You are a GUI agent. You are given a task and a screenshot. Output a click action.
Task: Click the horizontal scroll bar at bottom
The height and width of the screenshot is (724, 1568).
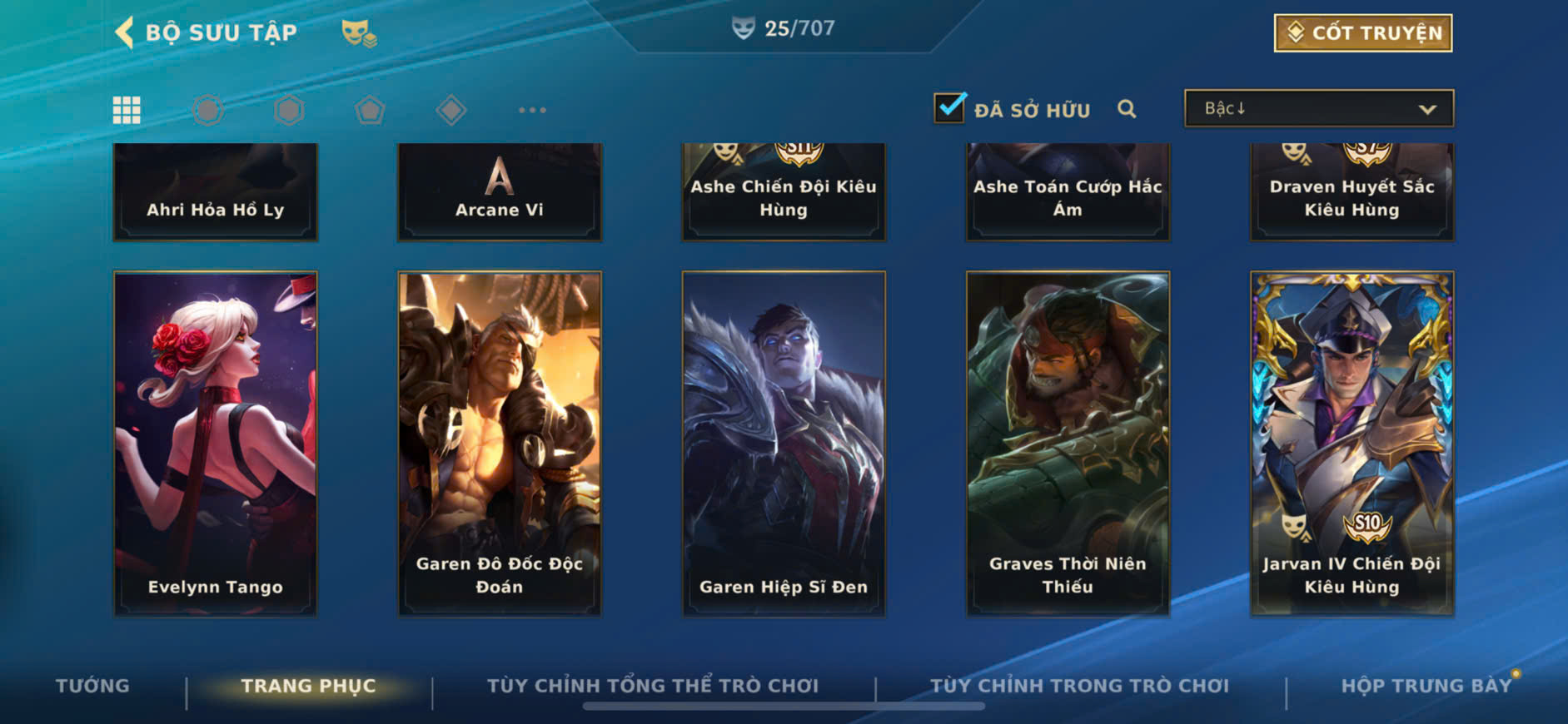click(x=784, y=707)
